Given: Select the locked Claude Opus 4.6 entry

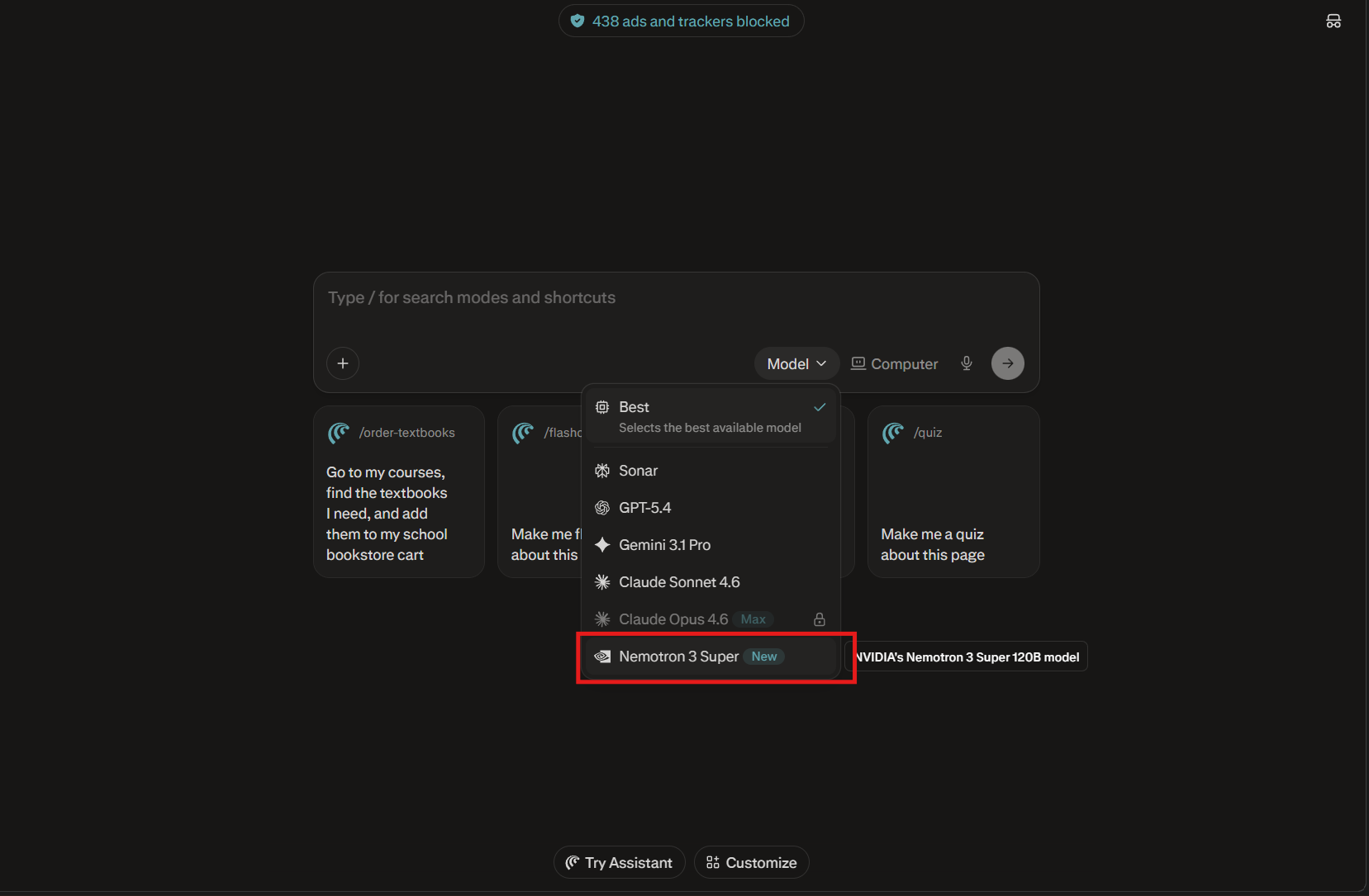Looking at the screenshot, I should click(x=711, y=619).
